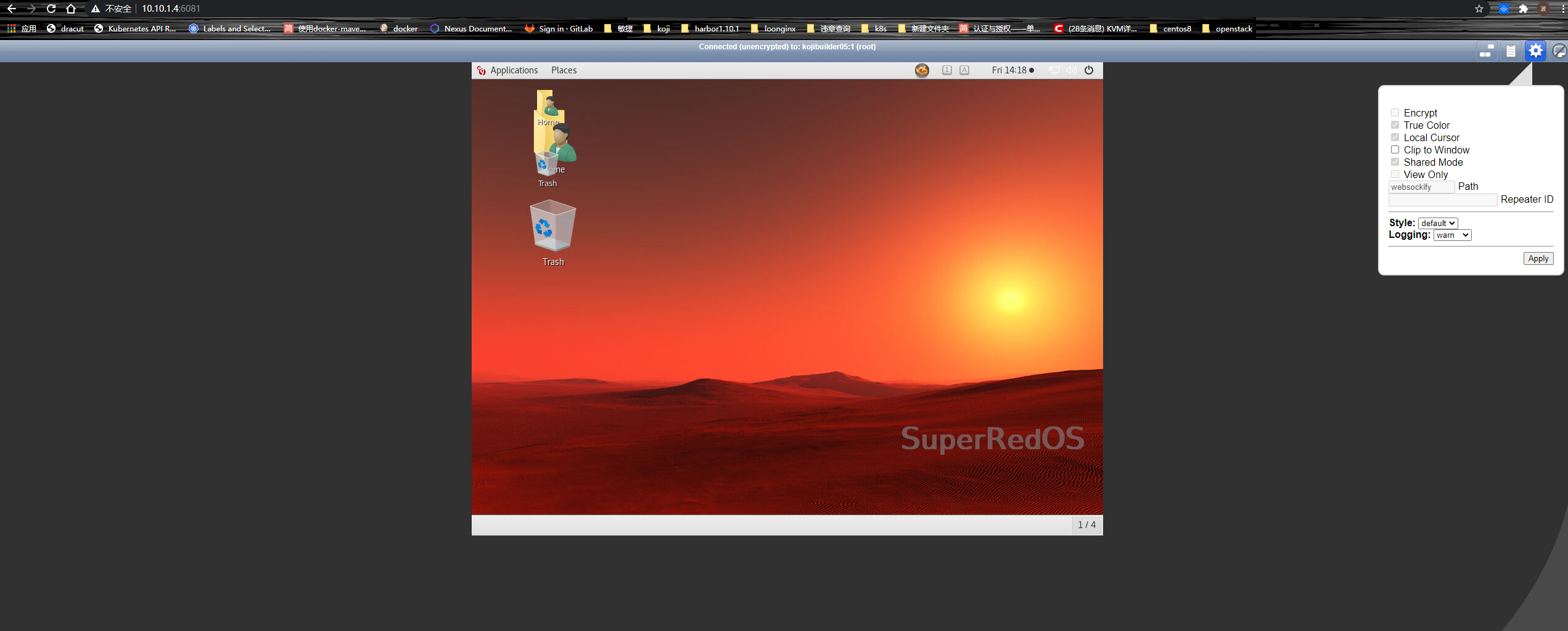Open the Kubernetes API bookmark
Viewport: 1568px width, 631px height.
point(135,28)
